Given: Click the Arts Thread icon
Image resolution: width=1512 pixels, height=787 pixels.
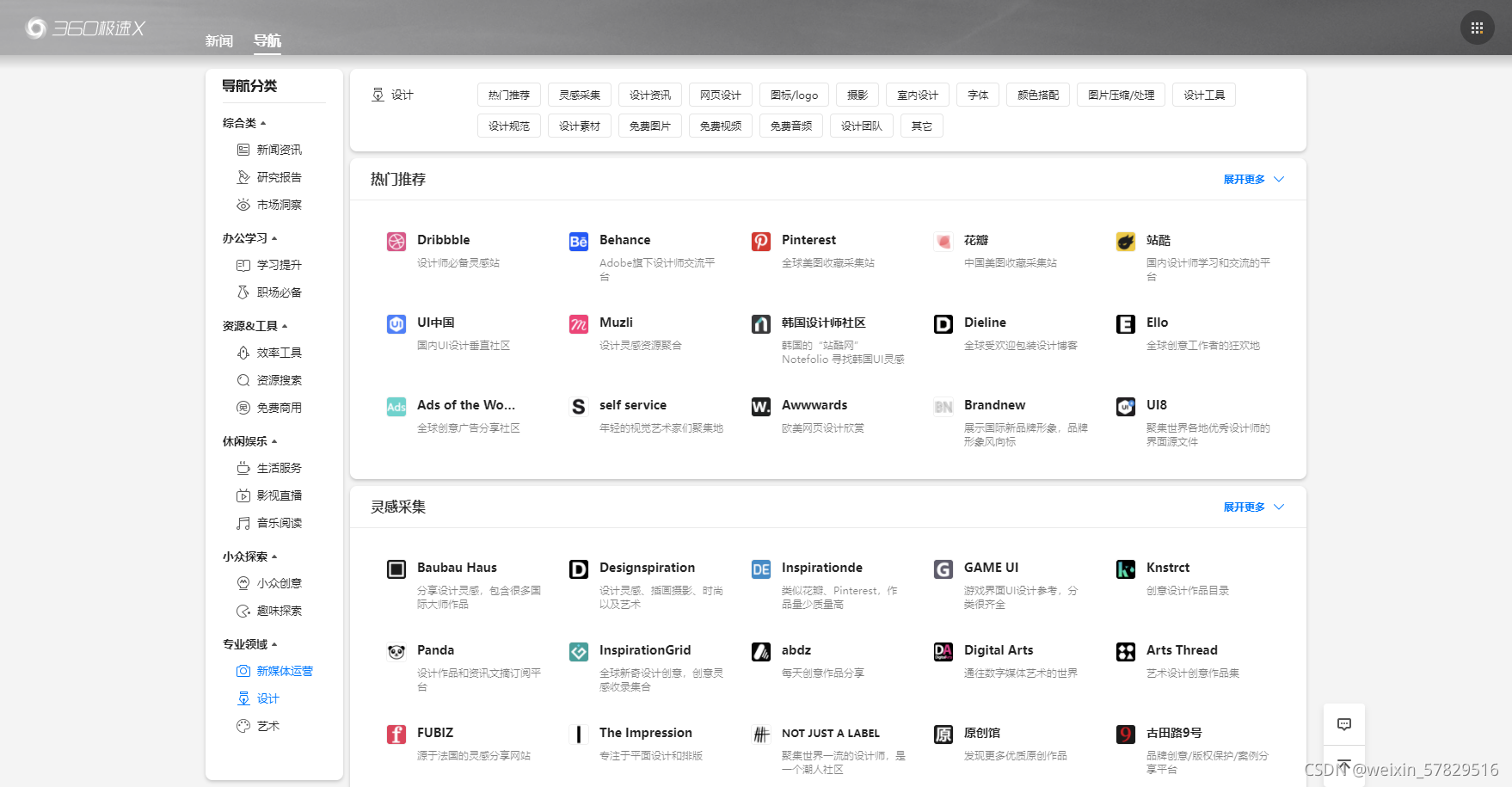Looking at the screenshot, I should coord(1126,652).
